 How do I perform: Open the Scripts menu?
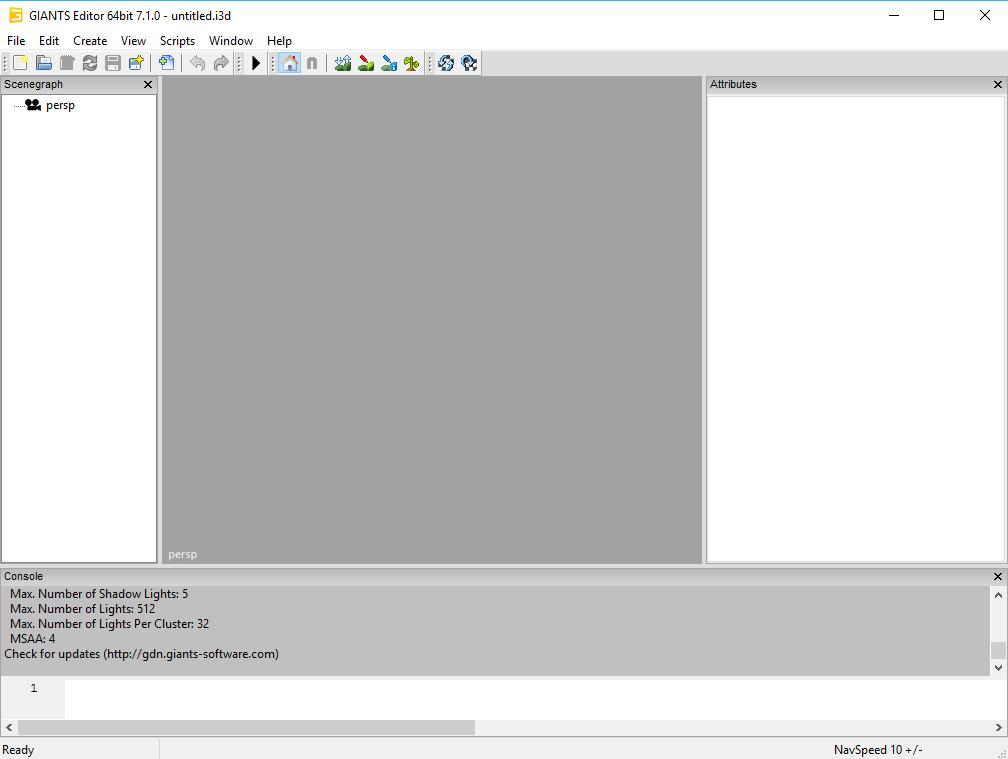tap(177, 41)
